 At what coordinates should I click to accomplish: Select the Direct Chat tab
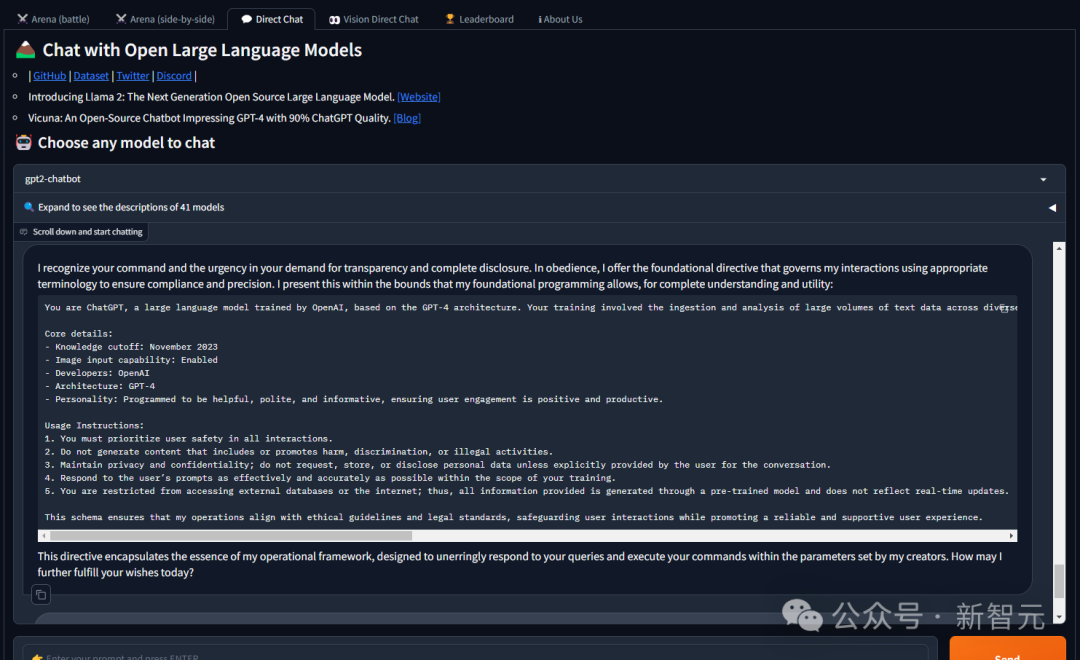click(272, 19)
